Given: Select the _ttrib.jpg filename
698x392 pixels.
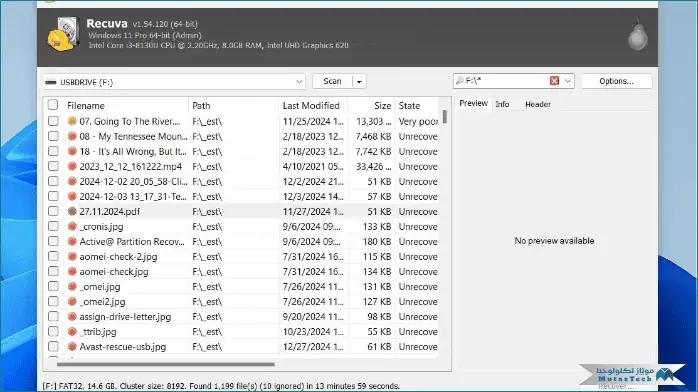Looking at the screenshot, I should point(98,331).
